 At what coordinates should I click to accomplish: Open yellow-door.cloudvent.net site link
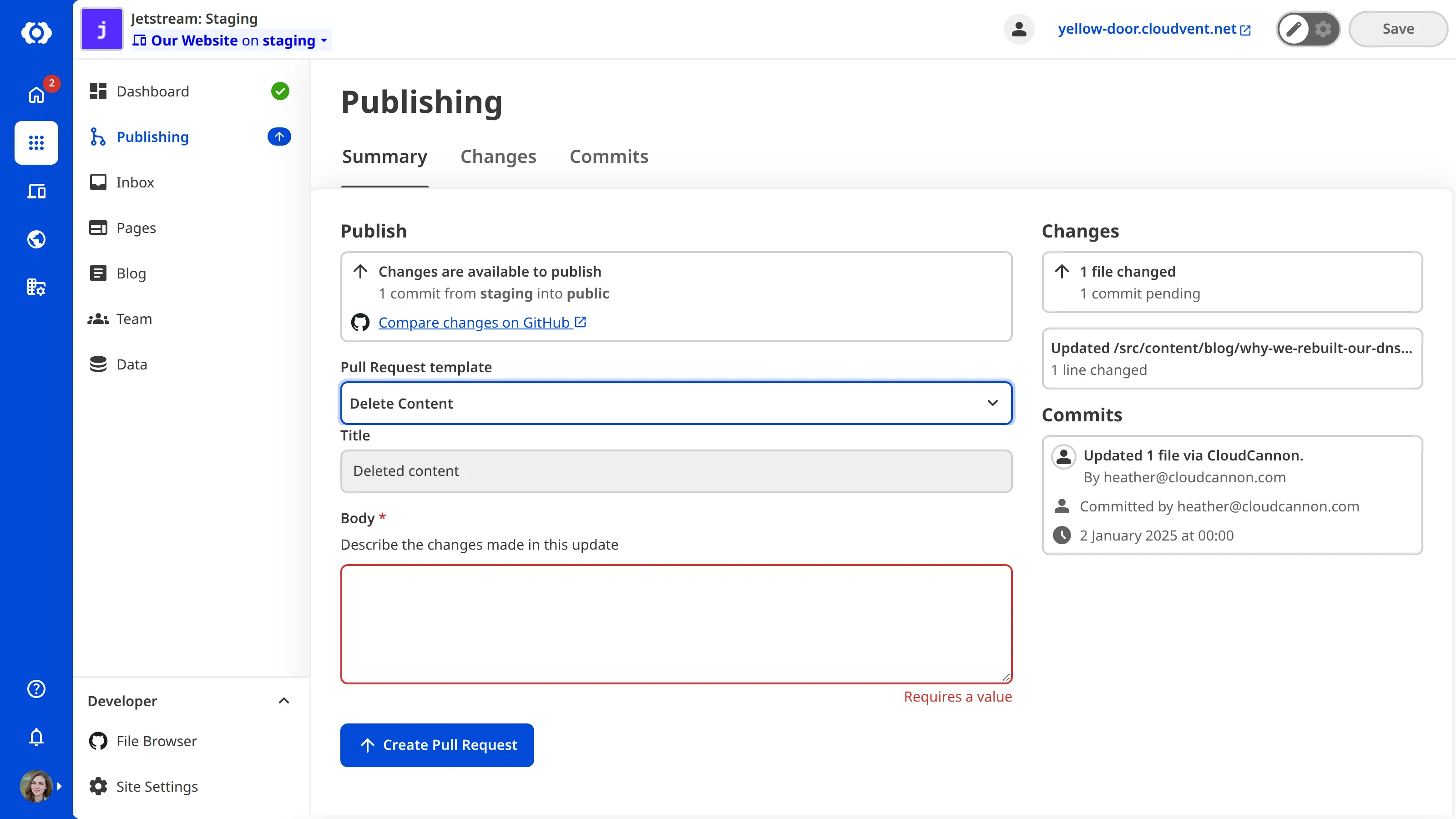tap(1154, 29)
